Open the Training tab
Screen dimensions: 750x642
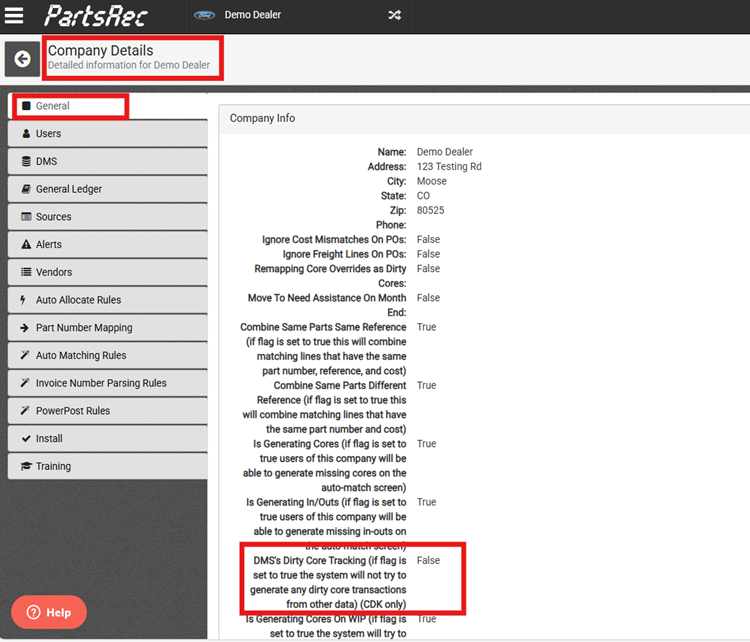tap(108, 466)
